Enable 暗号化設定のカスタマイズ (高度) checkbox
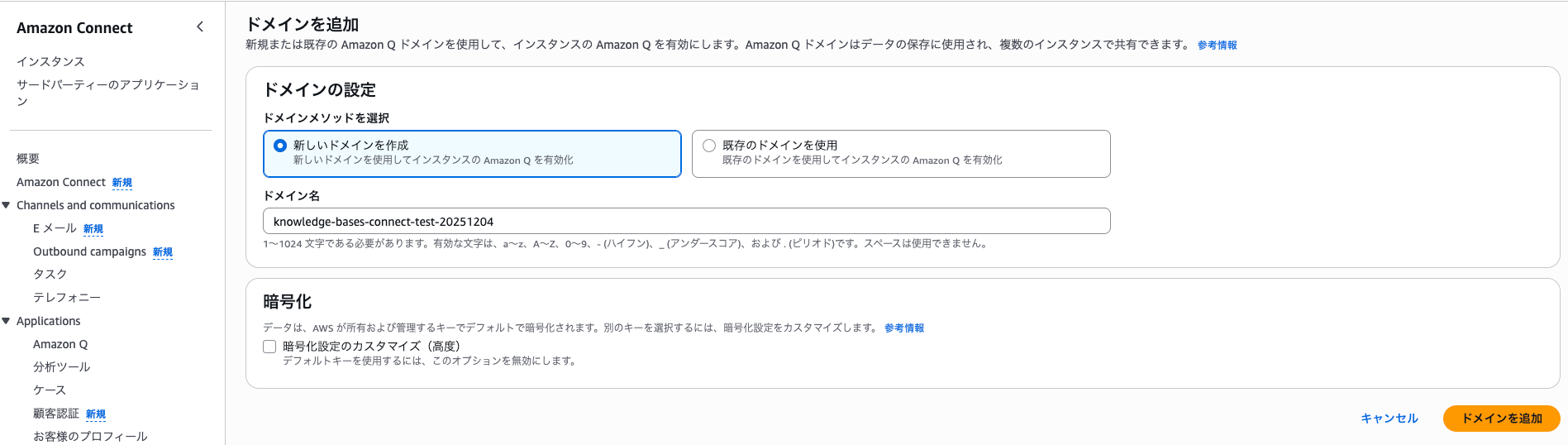This screenshot has width=1568, height=445. (x=269, y=347)
